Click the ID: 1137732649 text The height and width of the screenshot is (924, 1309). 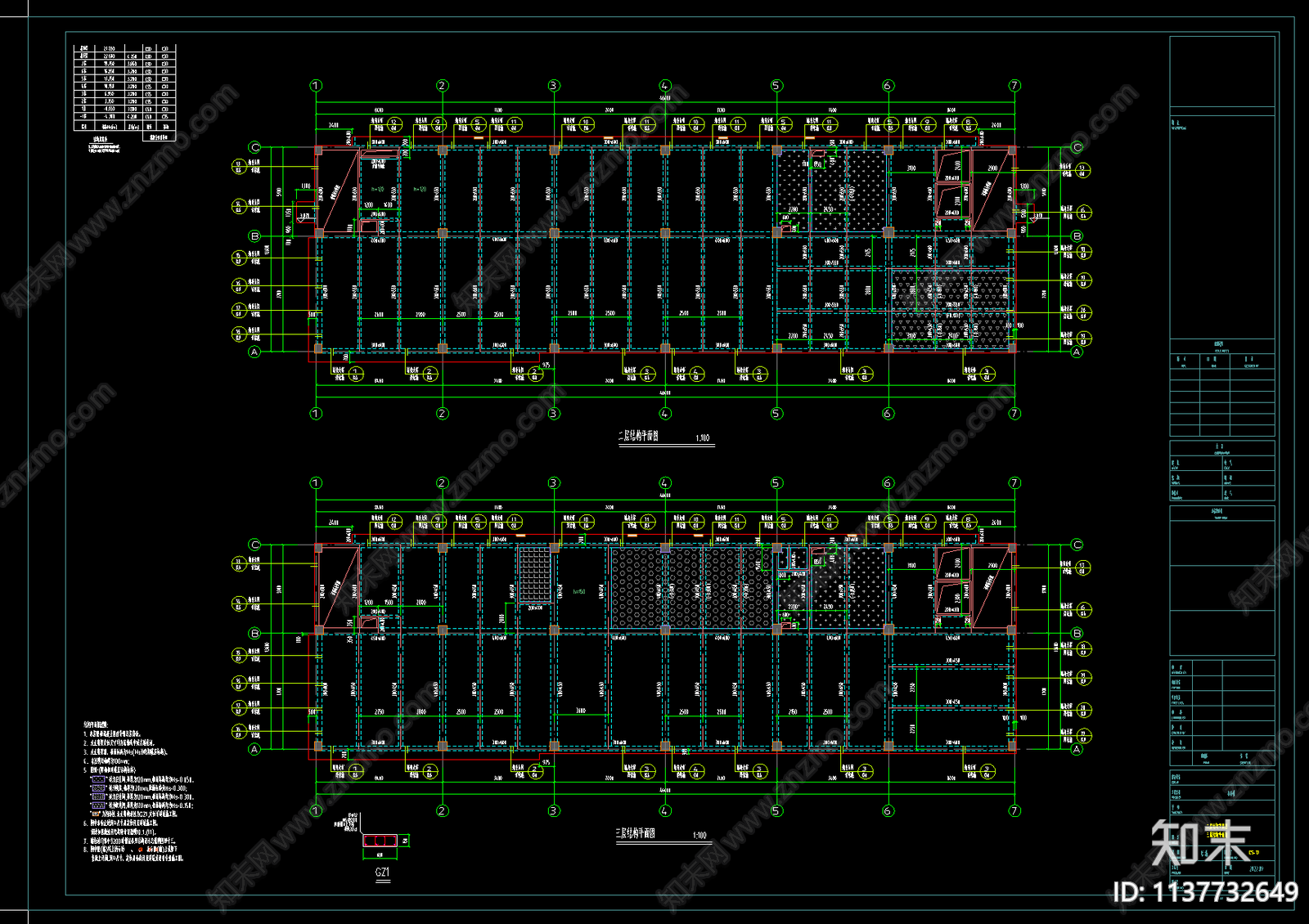point(1205,891)
